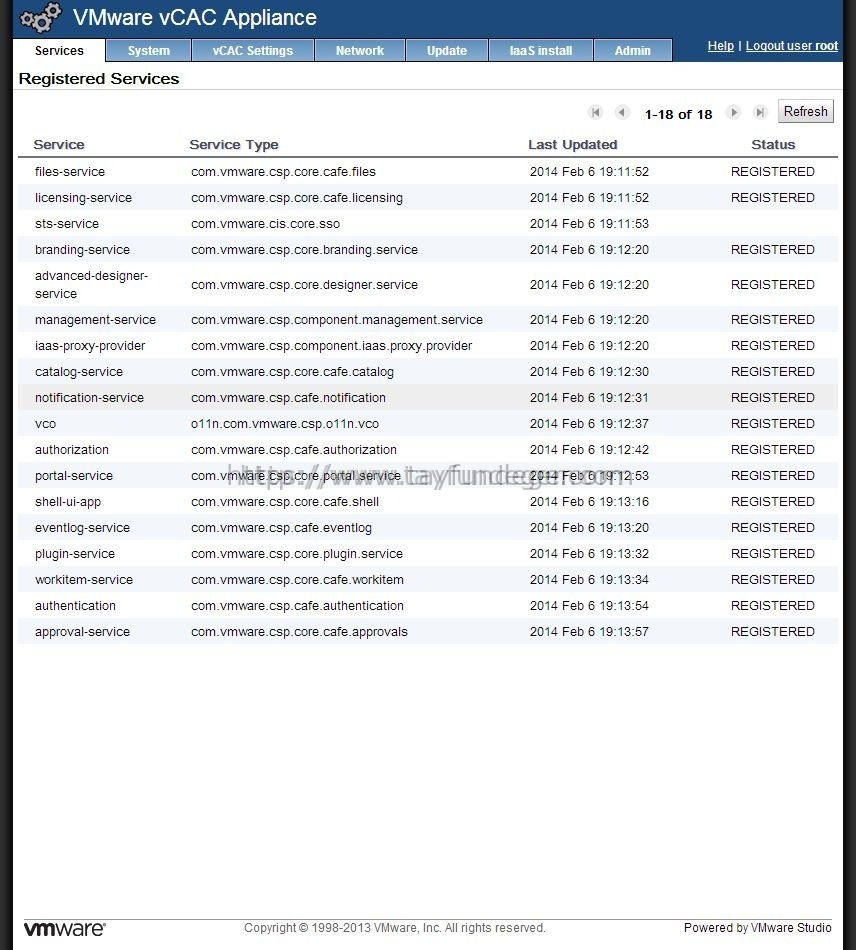
Task: Click the branding-service name
Action: (x=82, y=250)
